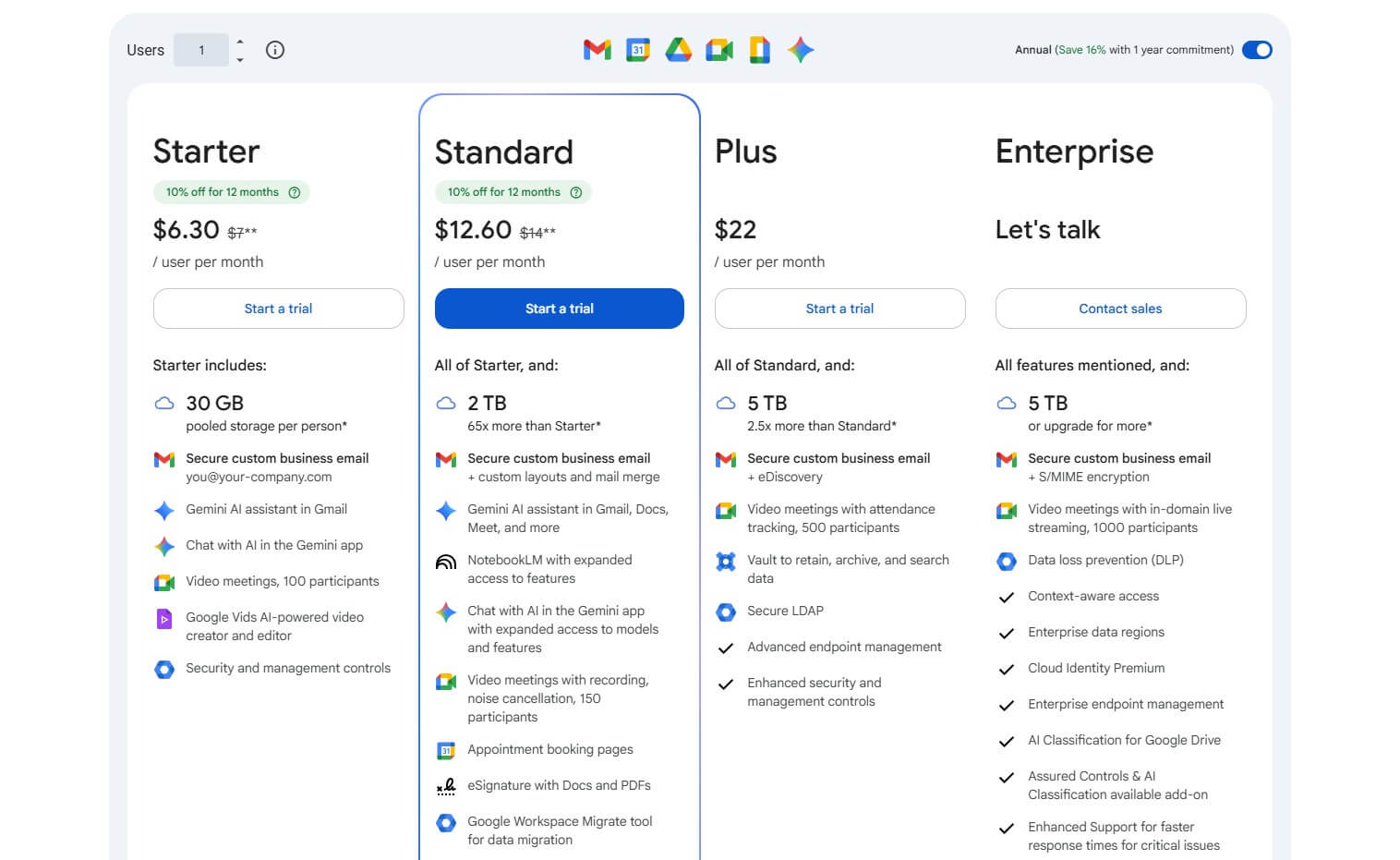Click Contact sales under Enterprise
The height and width of the screenshot is (860, 1400).
coord(1120,309)
